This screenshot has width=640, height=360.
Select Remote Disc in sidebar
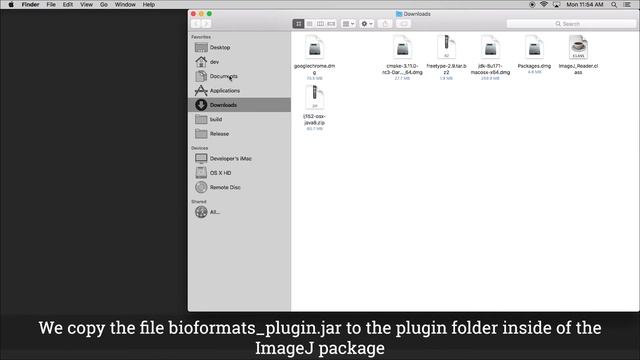pos(239,187)
